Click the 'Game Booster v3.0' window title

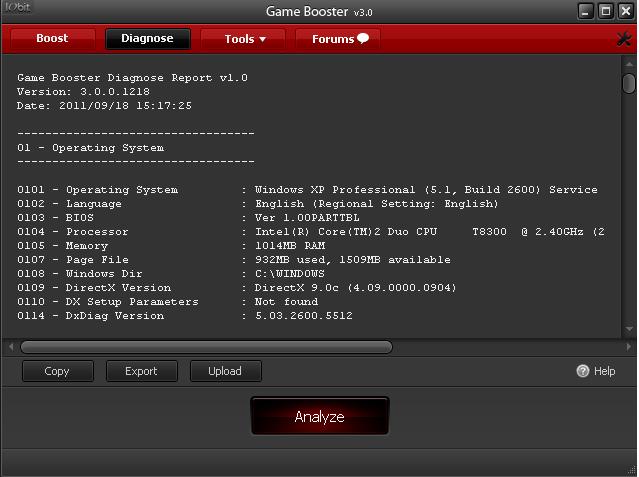tap(319, 11)
